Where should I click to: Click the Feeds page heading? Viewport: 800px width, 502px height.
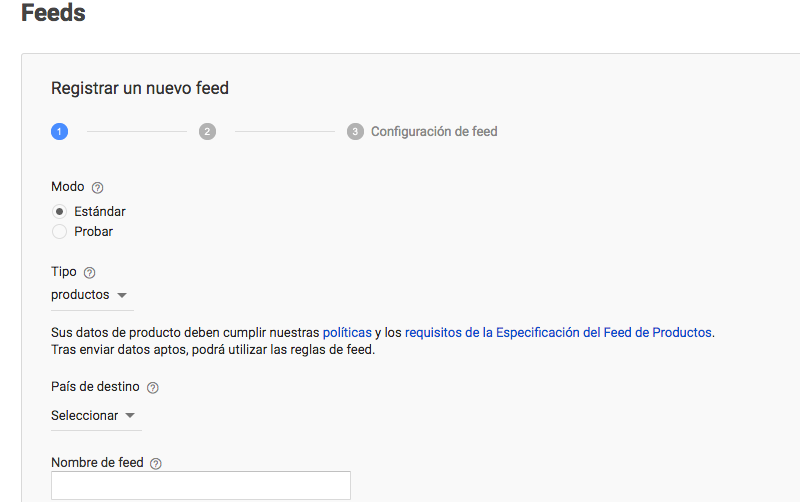click(x=53, y=12)
